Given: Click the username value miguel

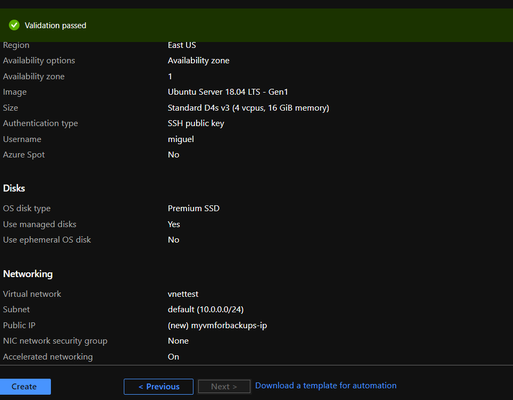Looking at the screenshot, I should click(x=181, y=139).
